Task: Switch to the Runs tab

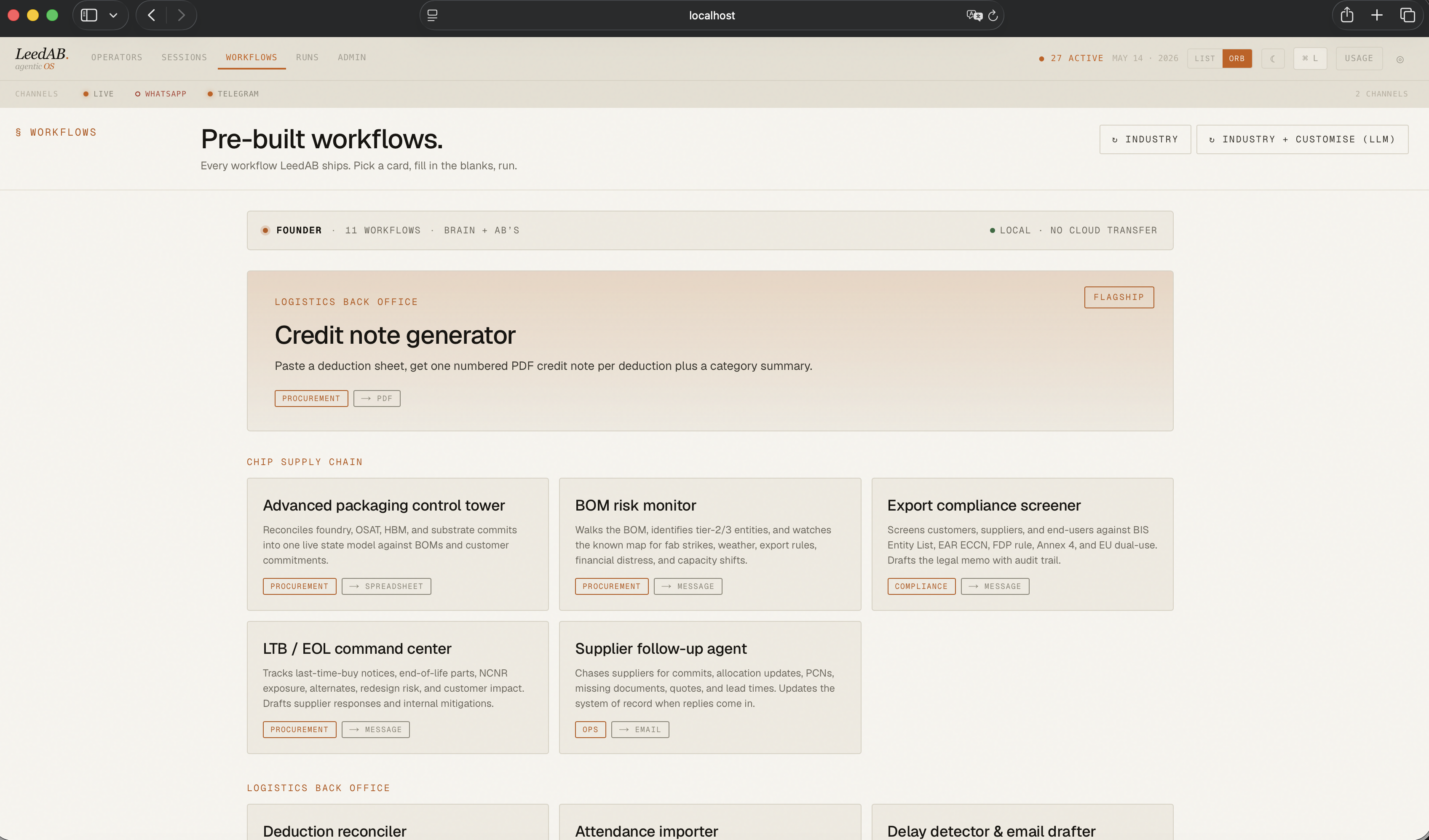Action: [308, 57]
